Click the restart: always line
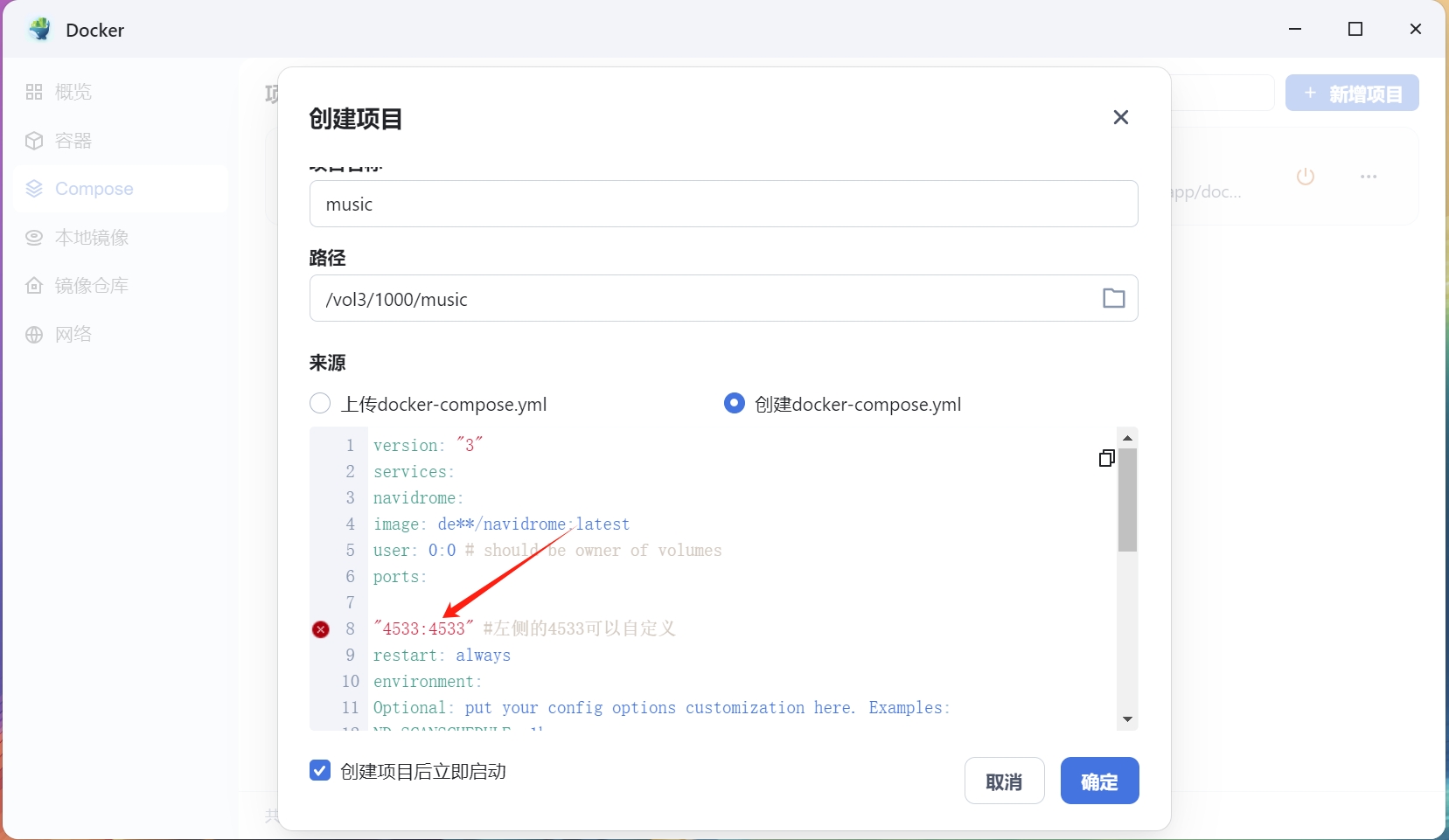The height and width of the screenshot is (840, 1449). (x=442, y=655)
